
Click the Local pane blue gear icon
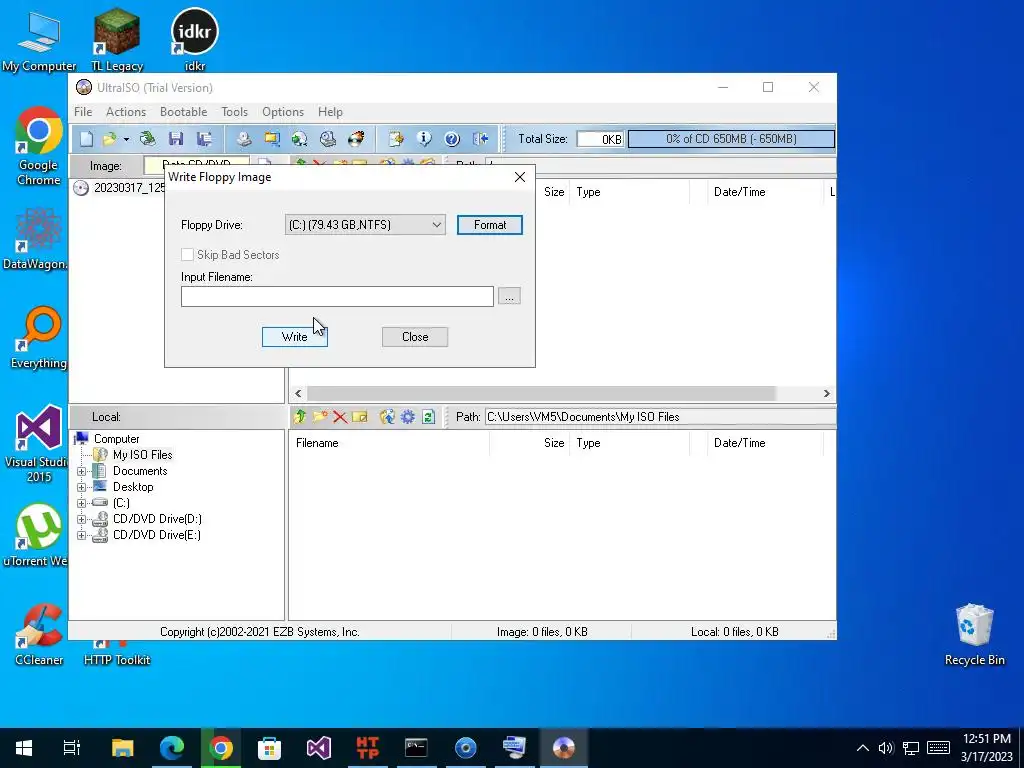click(408, 417)
